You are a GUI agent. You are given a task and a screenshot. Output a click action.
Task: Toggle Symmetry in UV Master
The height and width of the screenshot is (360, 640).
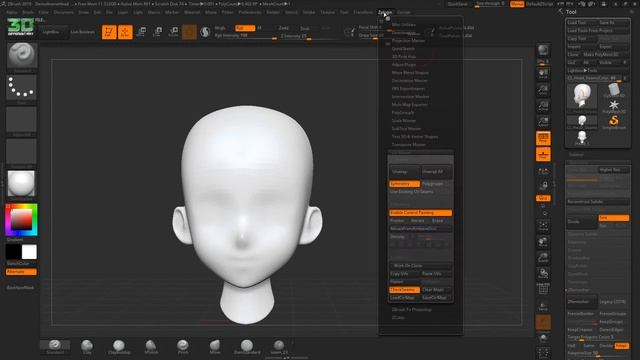[404, 184]
